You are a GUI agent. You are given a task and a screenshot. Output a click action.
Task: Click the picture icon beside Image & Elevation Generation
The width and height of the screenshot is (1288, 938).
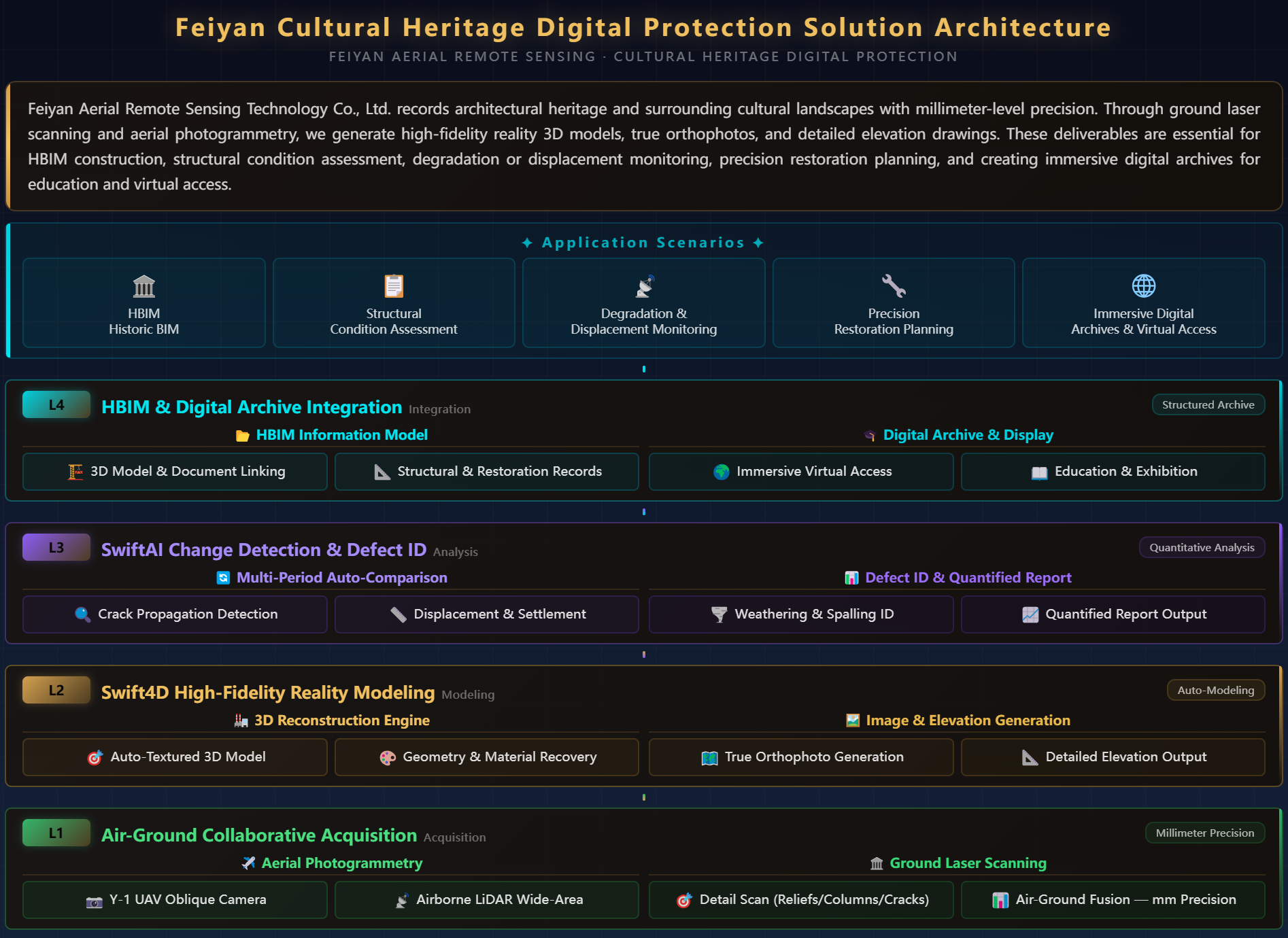pos(853,720)
